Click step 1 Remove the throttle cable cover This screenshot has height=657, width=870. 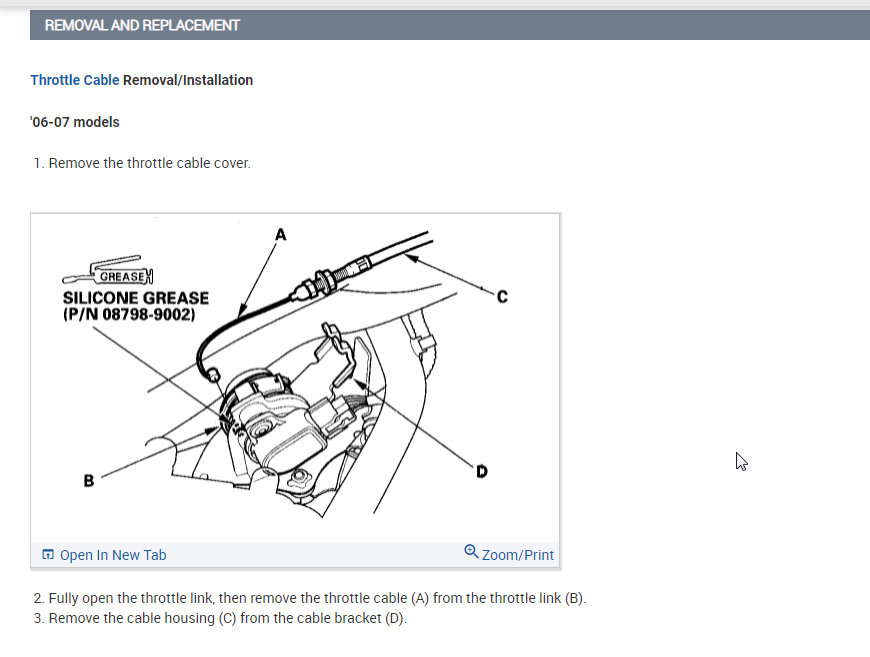click(142, 163)
